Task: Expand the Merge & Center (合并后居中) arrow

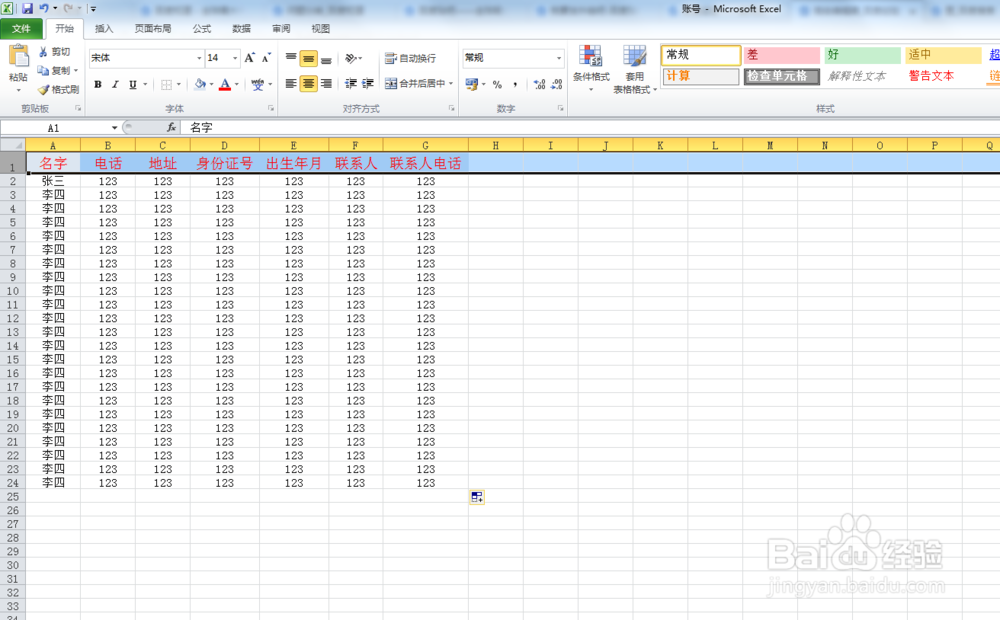Action: pos(451,84)
